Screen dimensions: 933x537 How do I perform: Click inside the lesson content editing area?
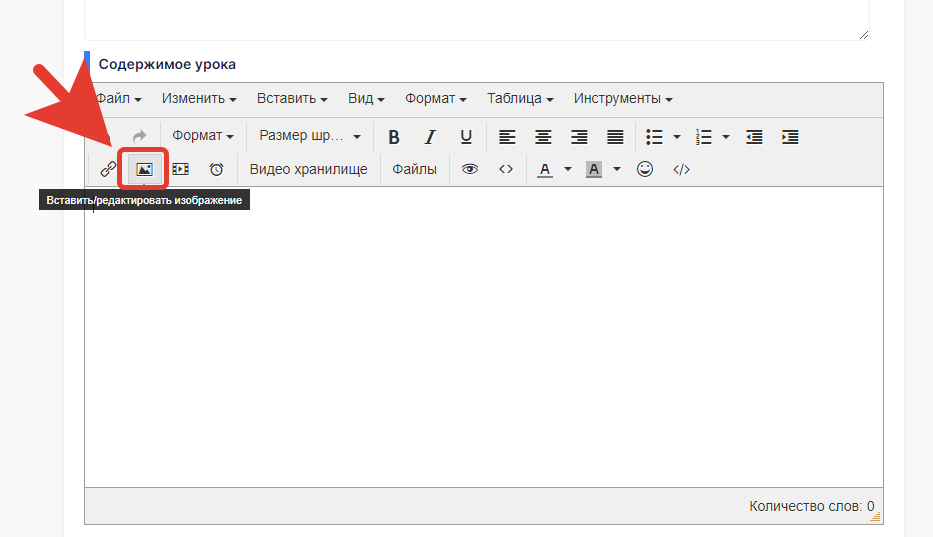point(484,337)
